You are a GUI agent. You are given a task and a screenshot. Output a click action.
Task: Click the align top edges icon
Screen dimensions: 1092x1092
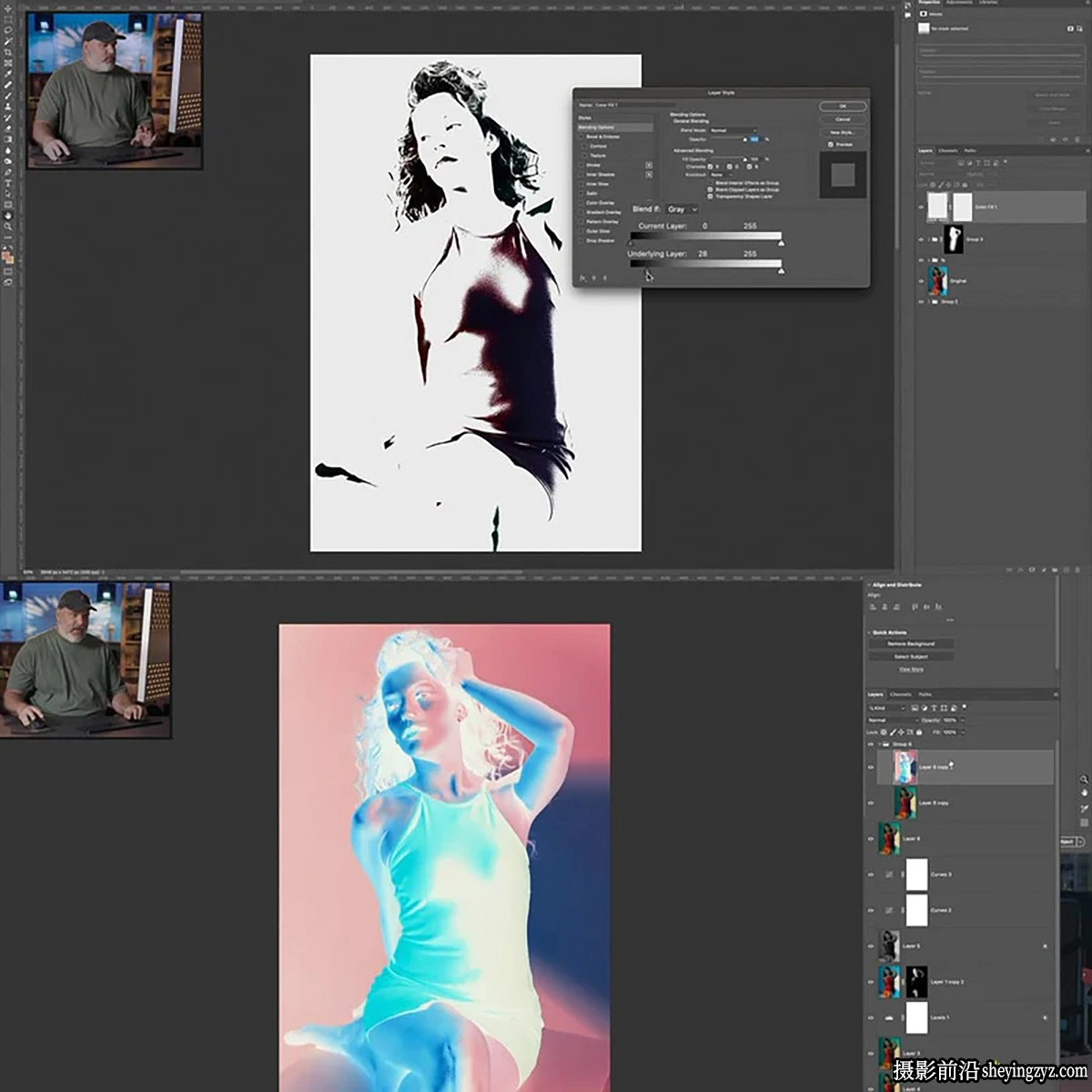tap(915, 607)
